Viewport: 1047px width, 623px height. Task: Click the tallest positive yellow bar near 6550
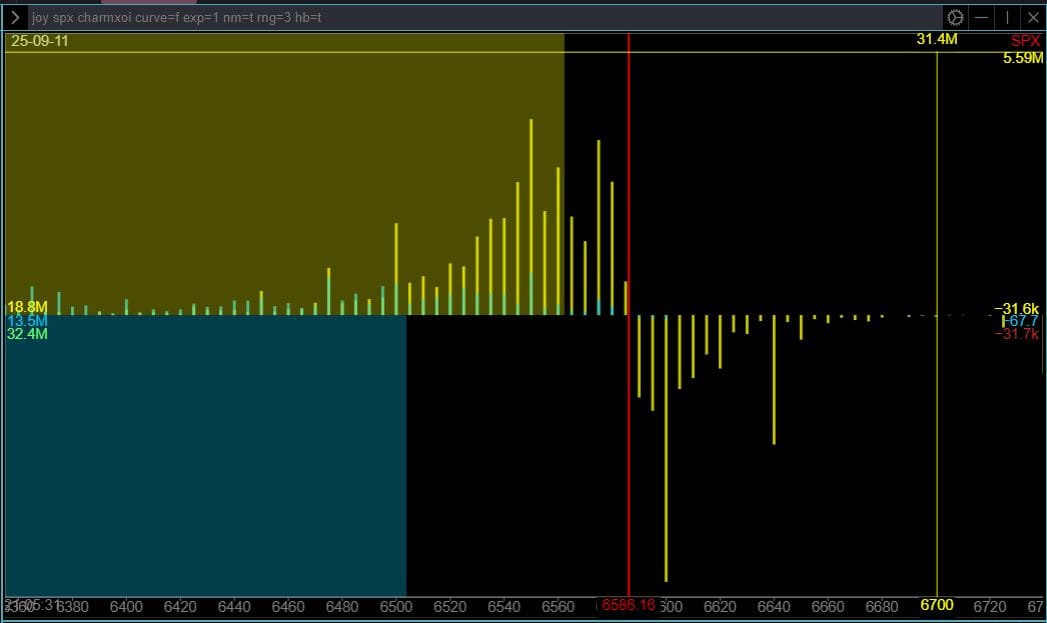pyautogui.click(x=531, y=215)
